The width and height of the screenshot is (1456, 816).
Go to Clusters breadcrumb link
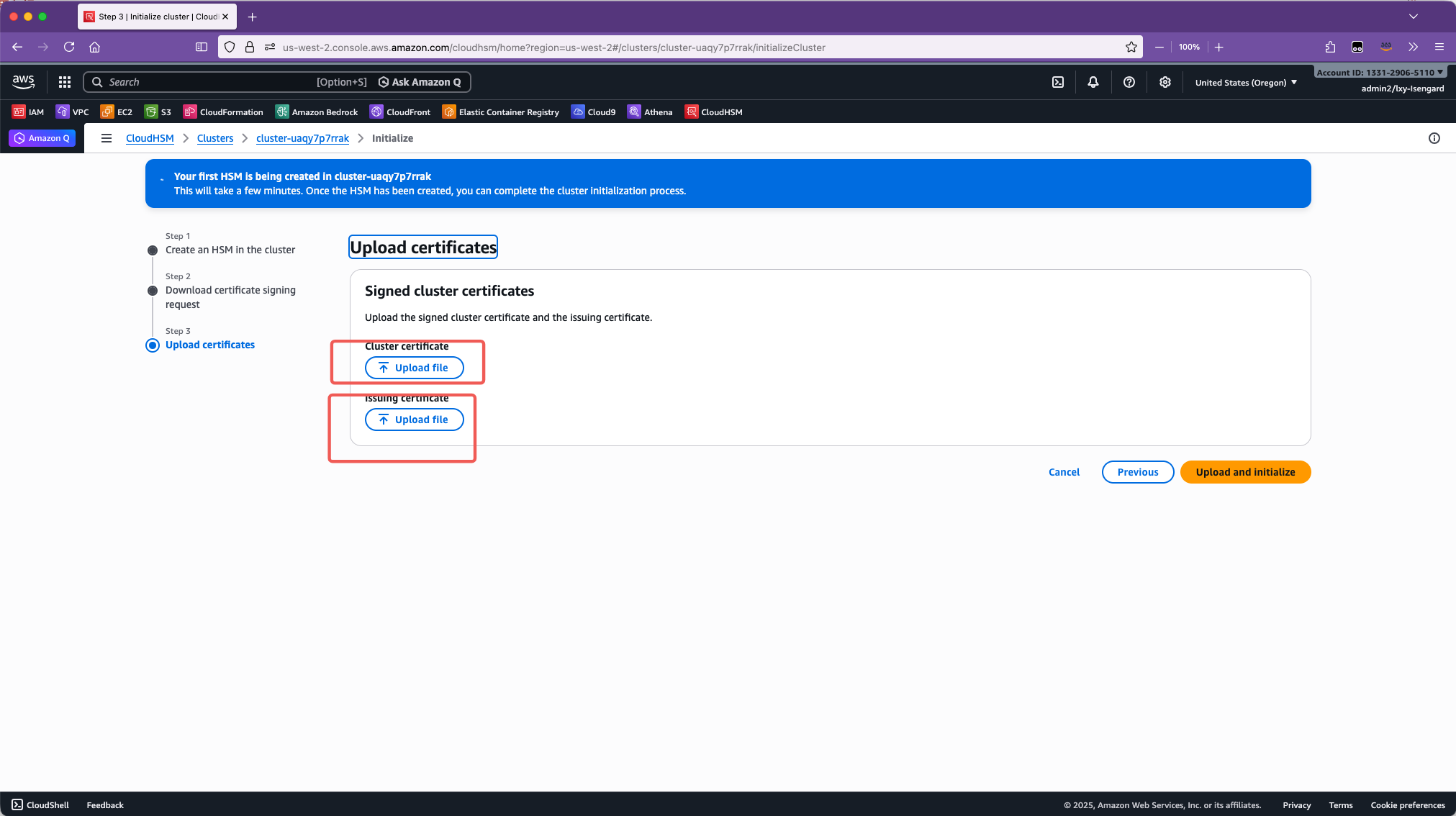point(215,138)
